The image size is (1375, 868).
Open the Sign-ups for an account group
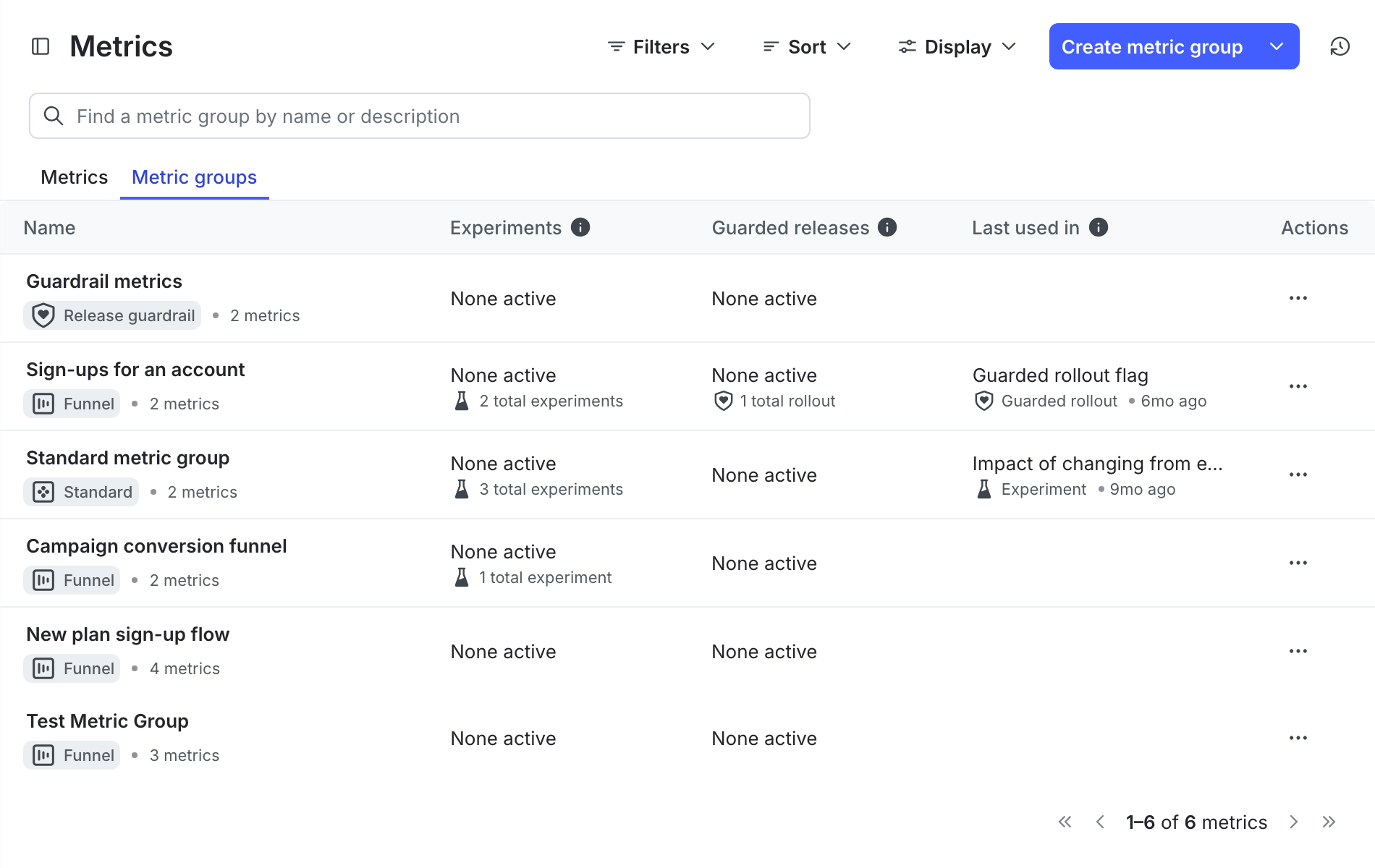pyautogui.click(x=135, y=370)
